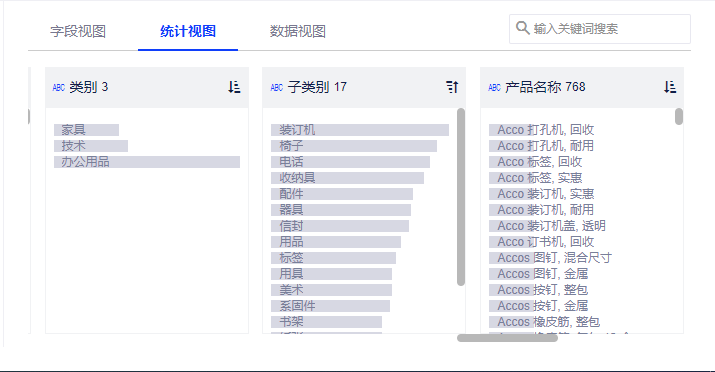Select the 家具 bar in 类别
This screenshot has height=372, width=715.
86,130
